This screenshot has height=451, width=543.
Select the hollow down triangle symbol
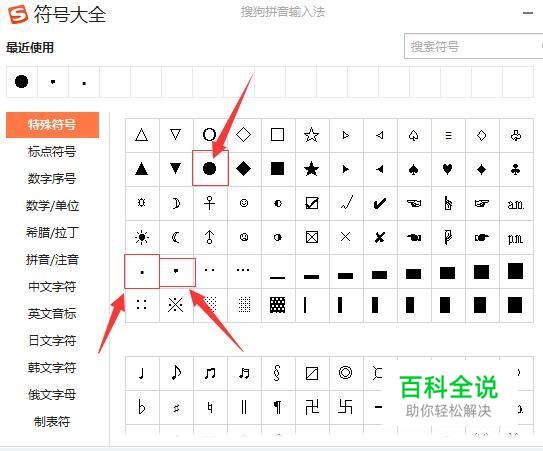(x=176, y=135)
